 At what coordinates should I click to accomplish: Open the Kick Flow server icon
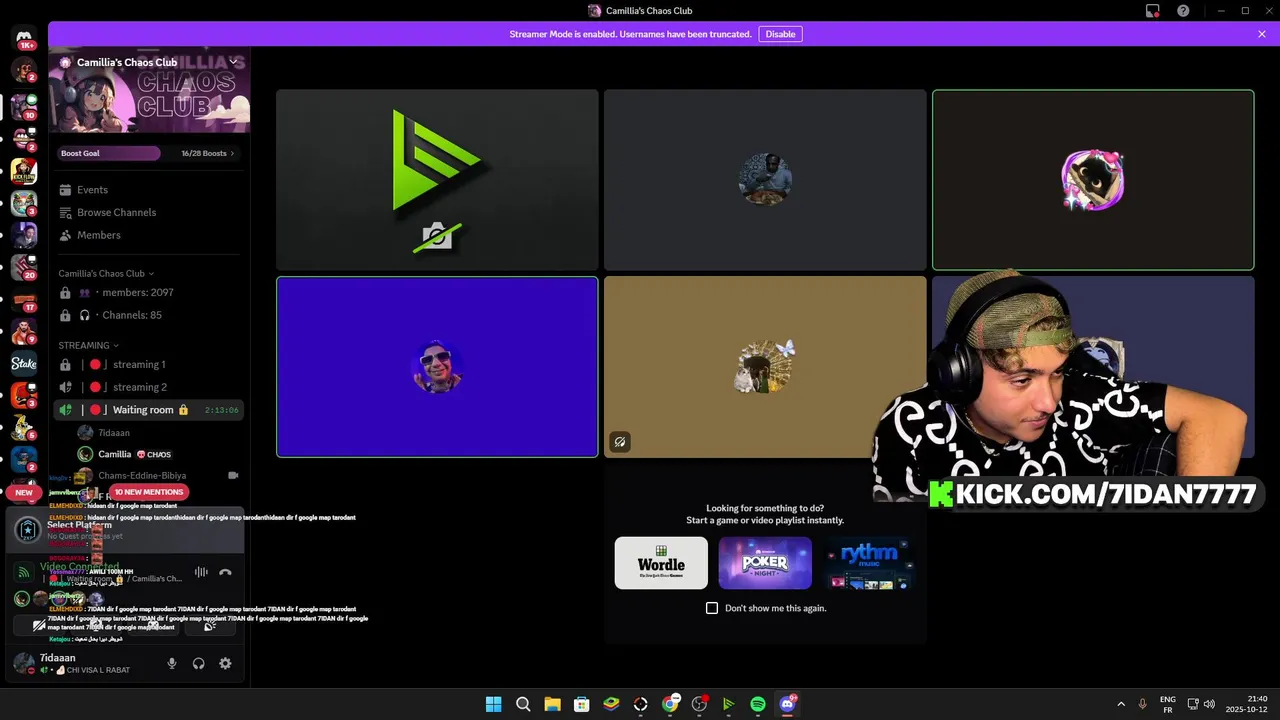(24, 171)
